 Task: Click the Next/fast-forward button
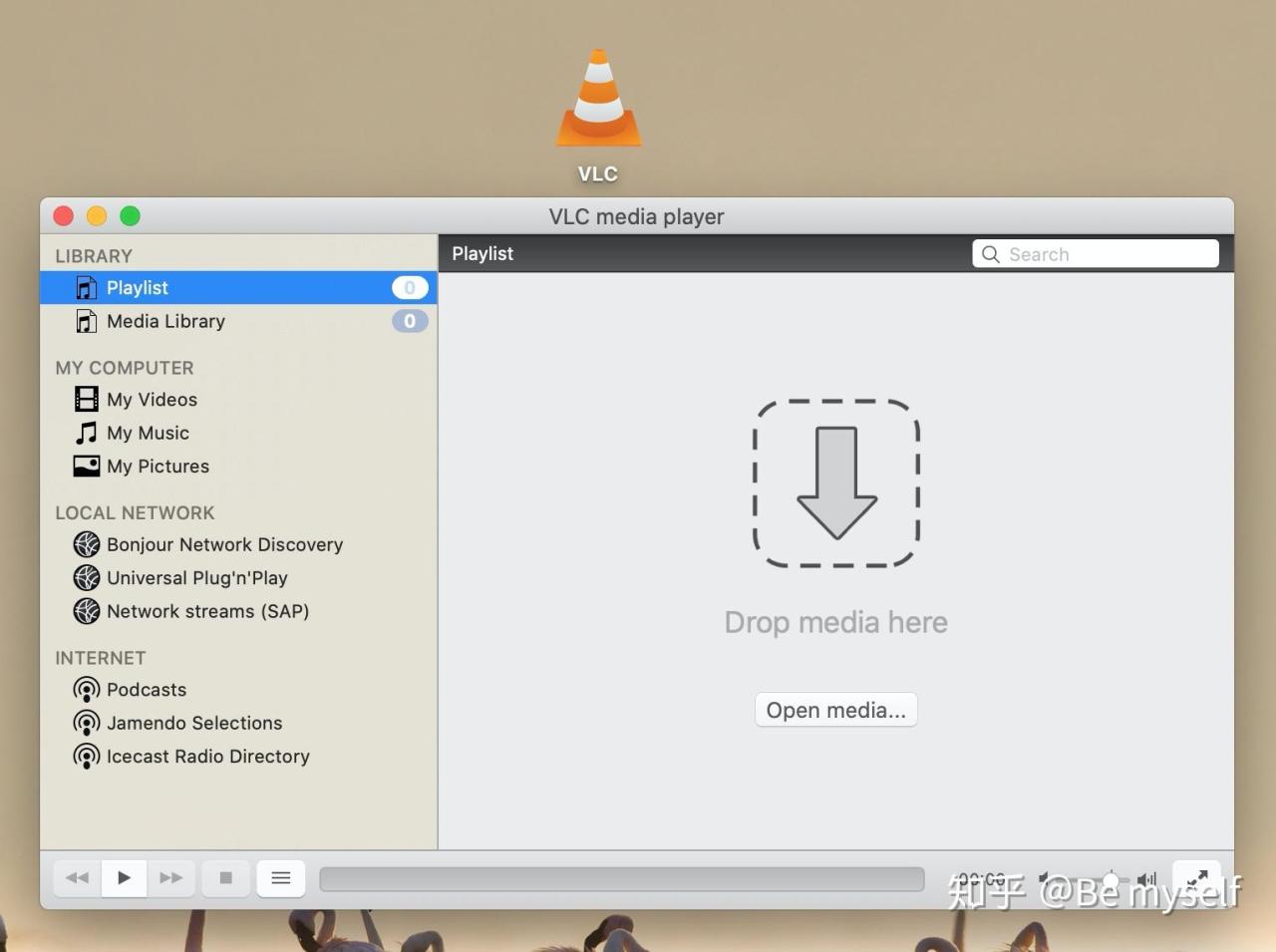coord(171,878)
